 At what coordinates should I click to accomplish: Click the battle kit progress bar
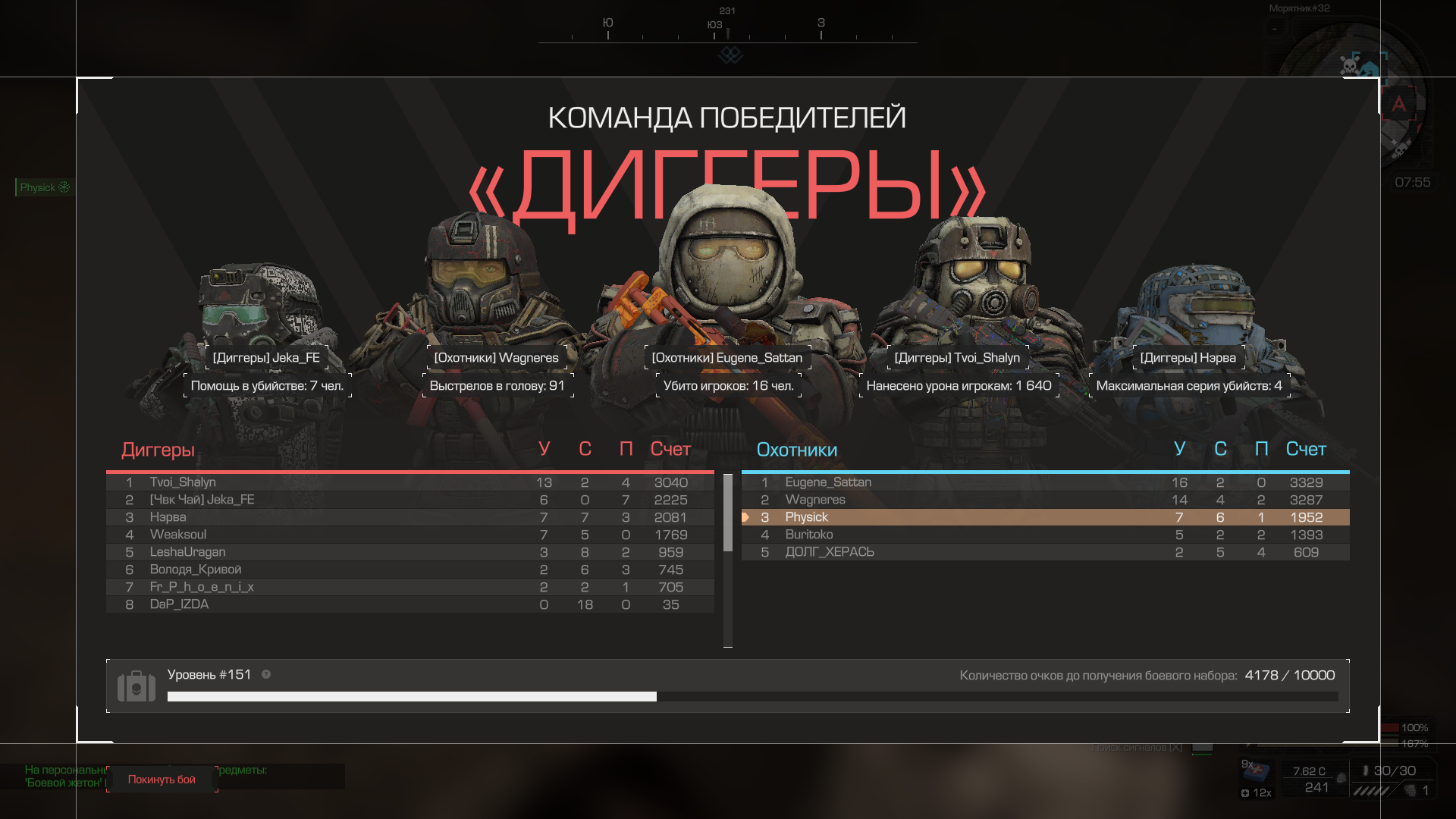coord(752,696)
